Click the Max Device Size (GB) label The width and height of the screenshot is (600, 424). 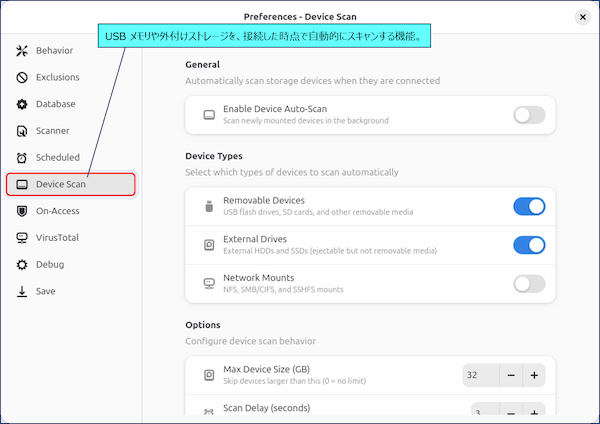tap(267, 369)
